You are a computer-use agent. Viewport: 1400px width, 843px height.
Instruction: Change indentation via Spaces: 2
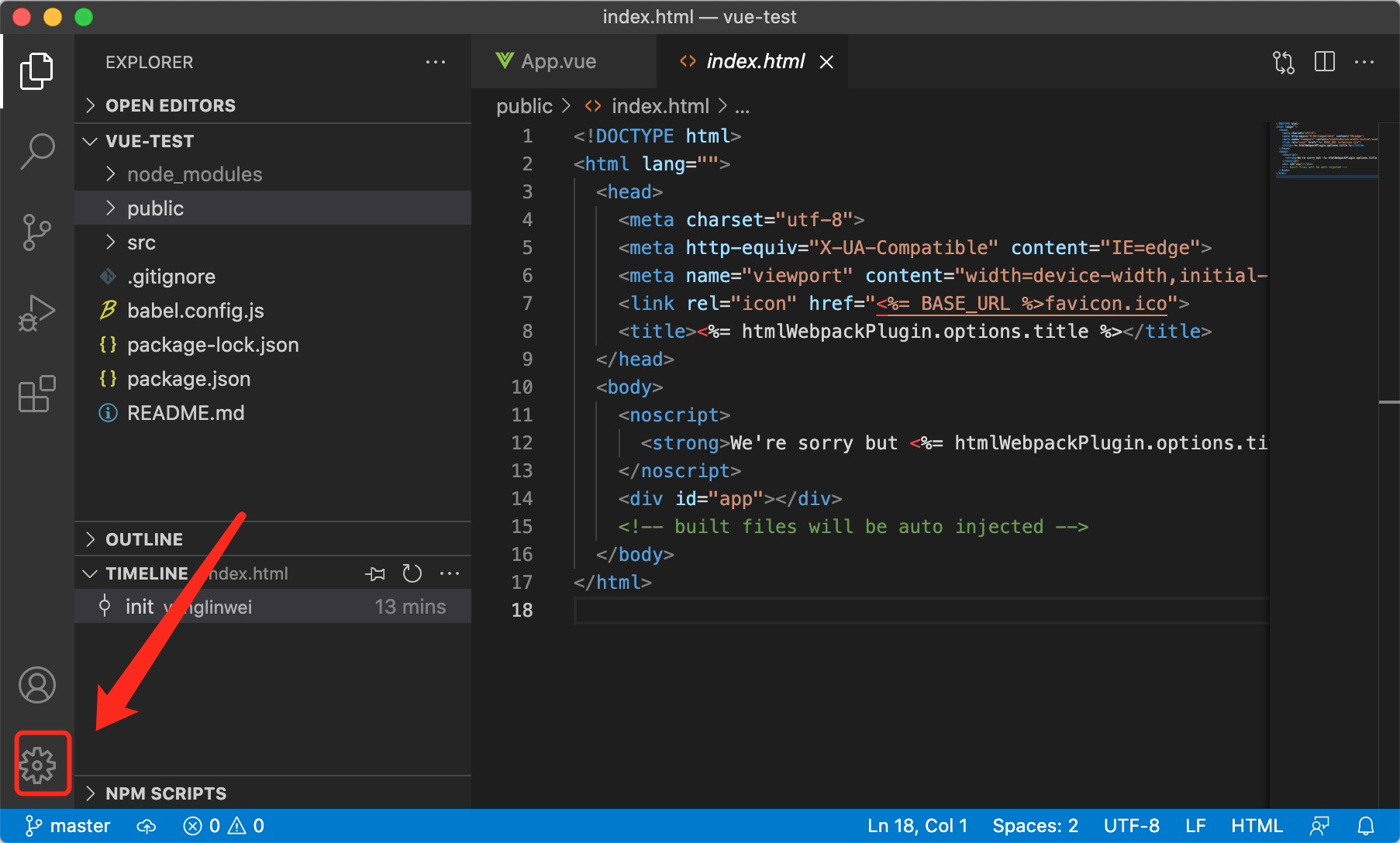(1035, 826)
